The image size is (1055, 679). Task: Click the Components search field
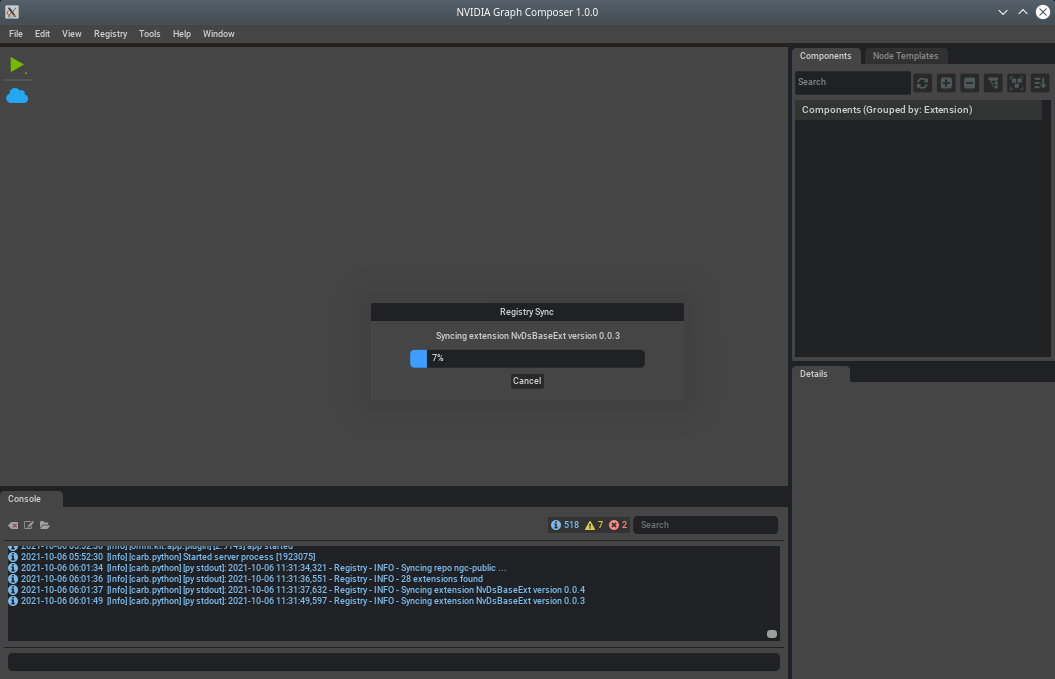(x=852, y=82)
